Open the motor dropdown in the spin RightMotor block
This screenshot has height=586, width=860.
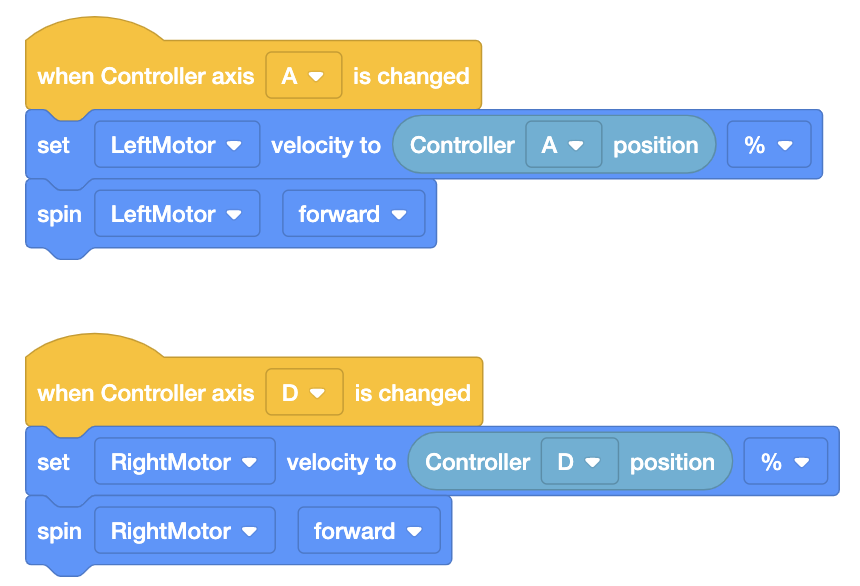[184, 530]
